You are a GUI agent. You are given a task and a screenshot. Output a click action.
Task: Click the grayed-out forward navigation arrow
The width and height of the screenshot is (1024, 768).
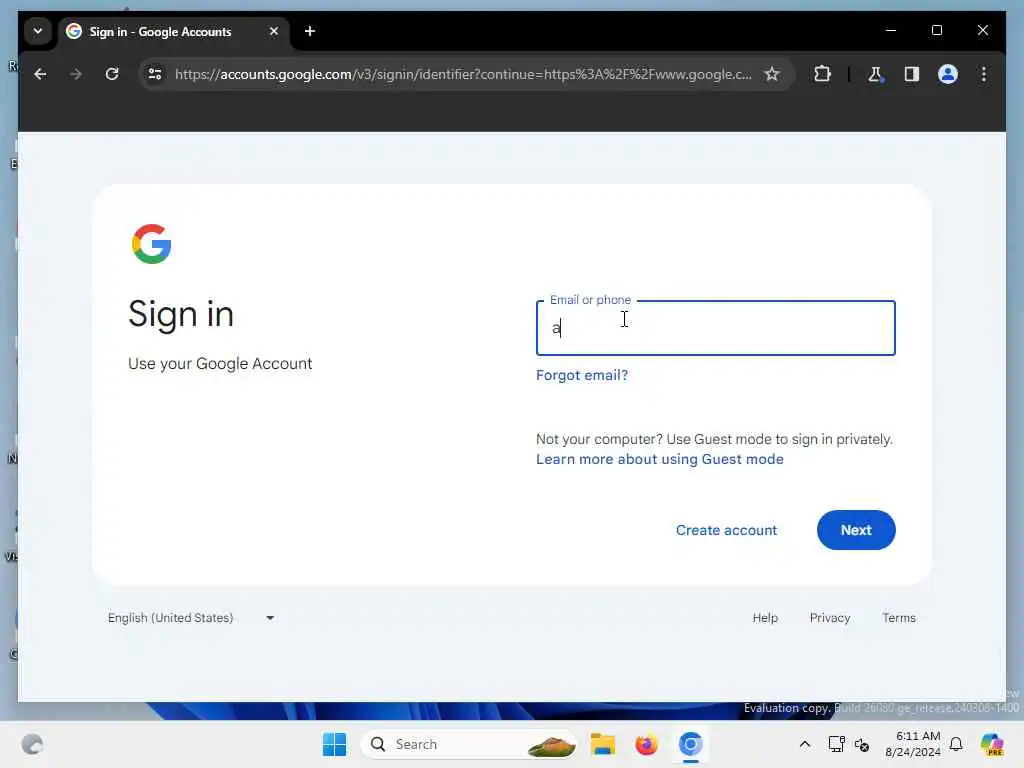coord(76,74)
